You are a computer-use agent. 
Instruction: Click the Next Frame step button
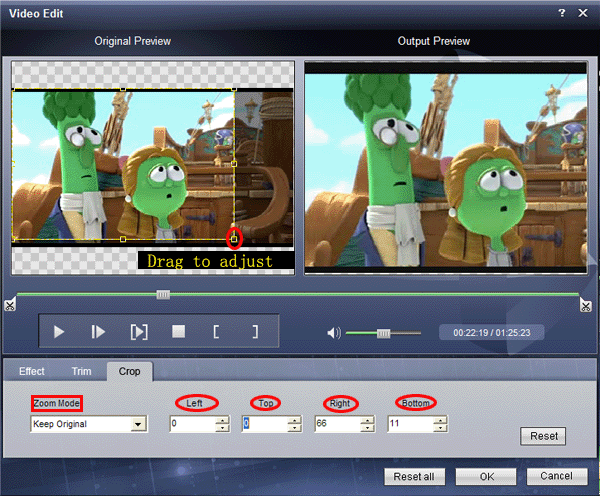coord(98,332)
